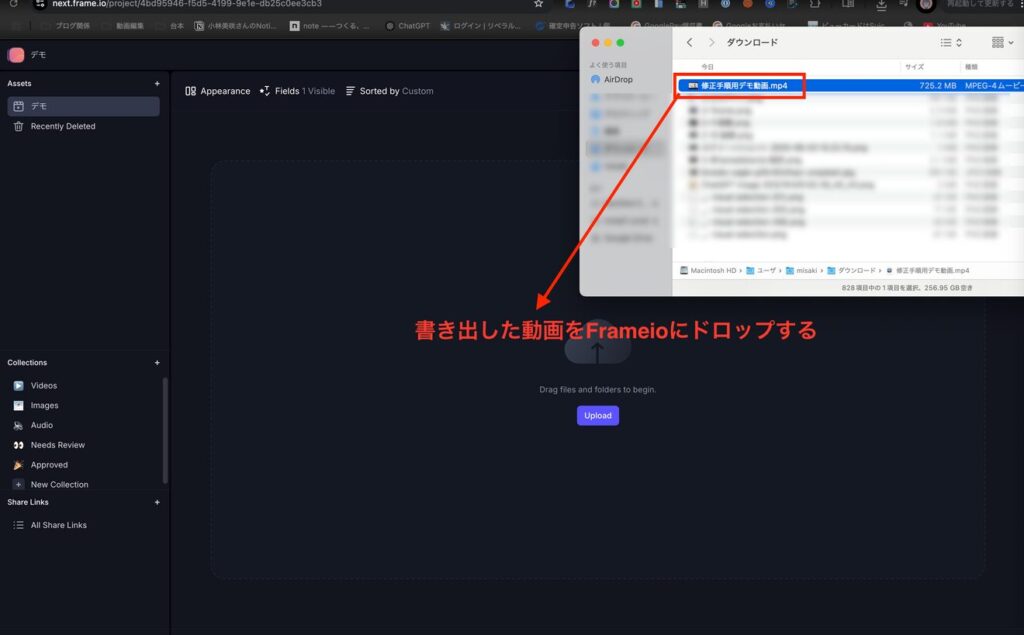Click the Finder back chevron
Viewport: 1024px width, 635px height.
click(690, 42)
